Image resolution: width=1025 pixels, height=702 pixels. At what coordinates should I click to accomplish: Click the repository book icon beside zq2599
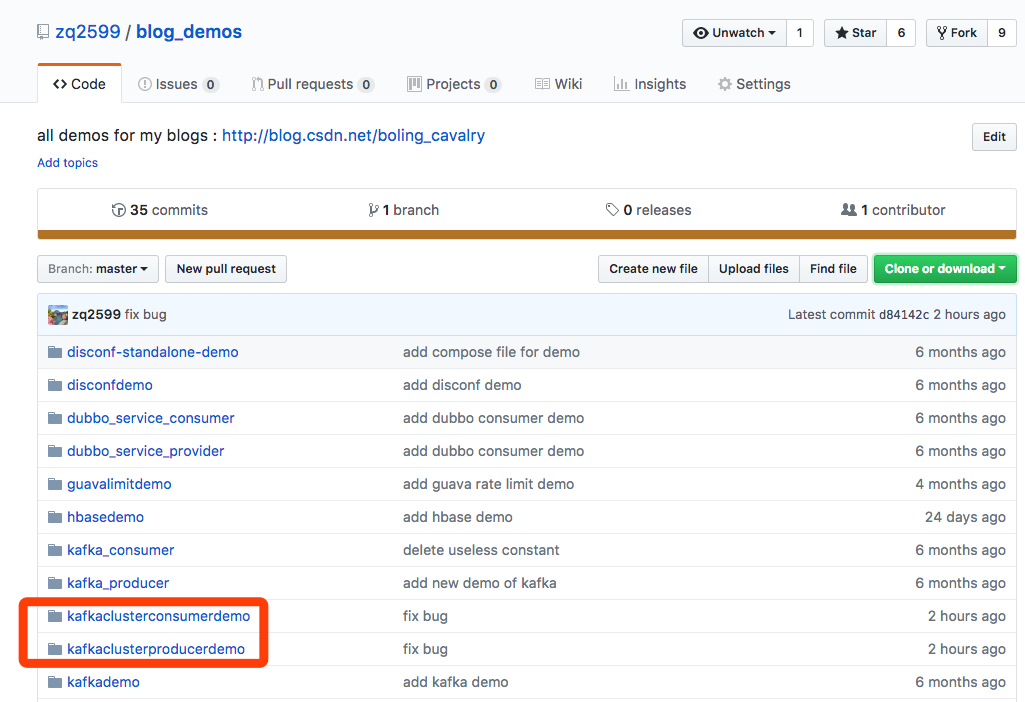click(42, 32)
